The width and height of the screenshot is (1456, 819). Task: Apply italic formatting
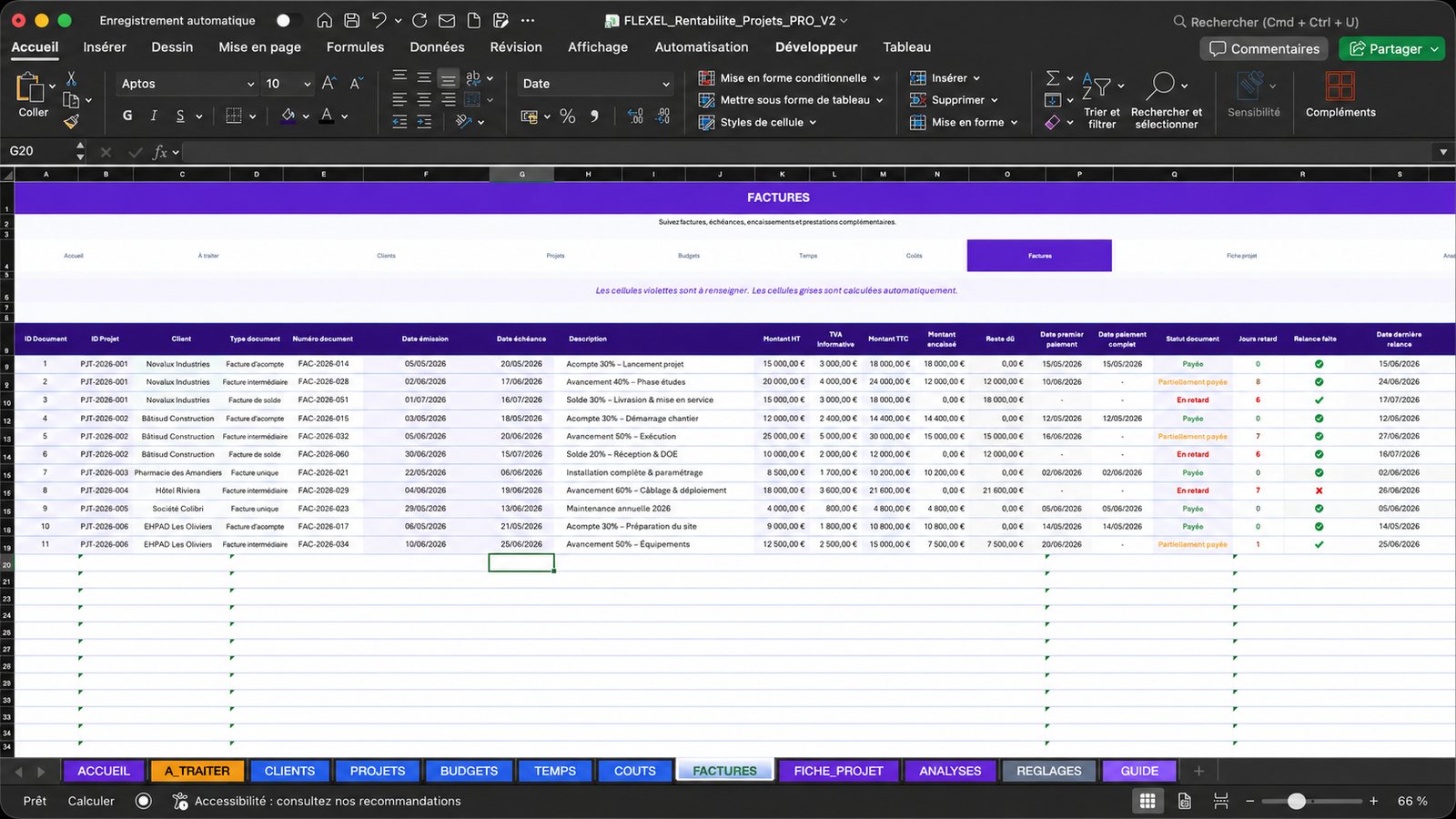point(154,116)
